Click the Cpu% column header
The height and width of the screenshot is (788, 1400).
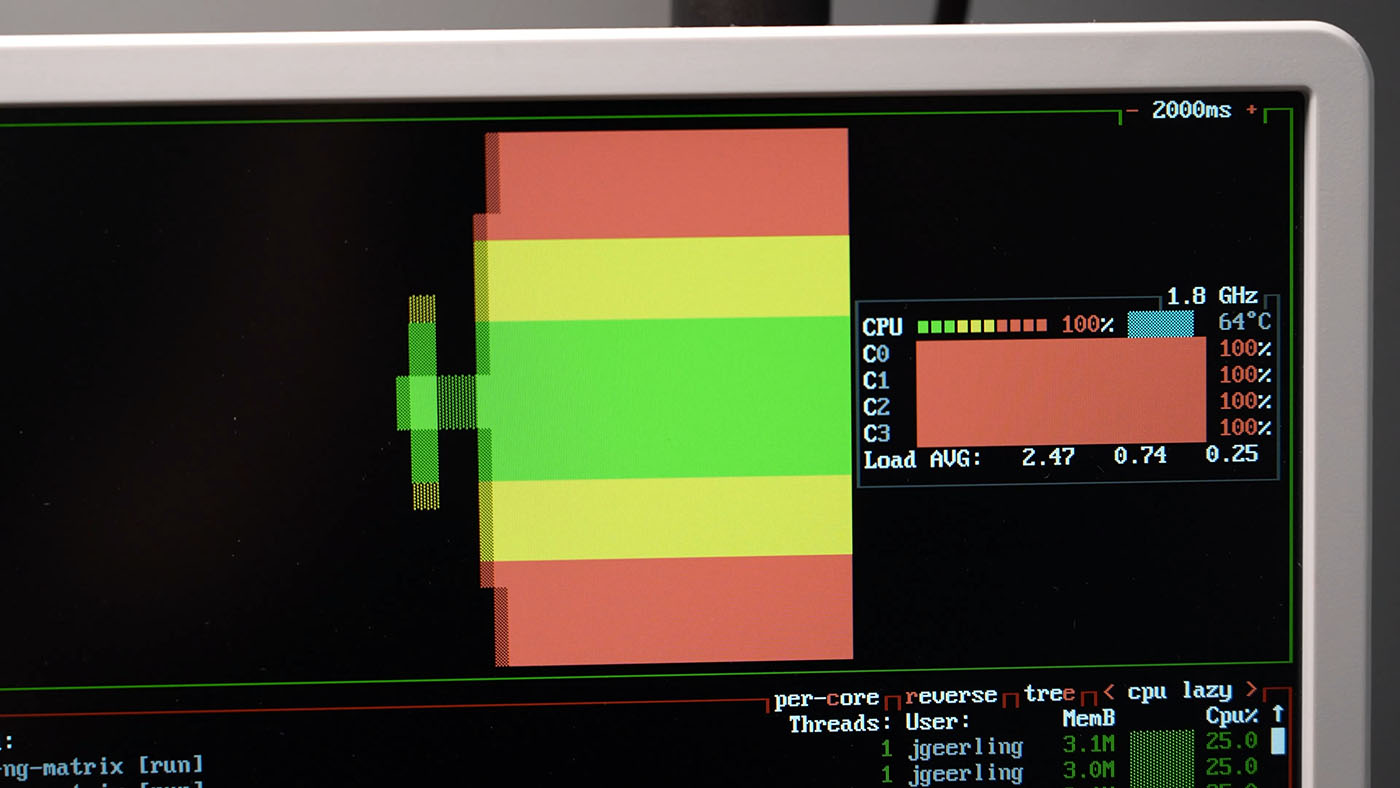(1232, 716)
